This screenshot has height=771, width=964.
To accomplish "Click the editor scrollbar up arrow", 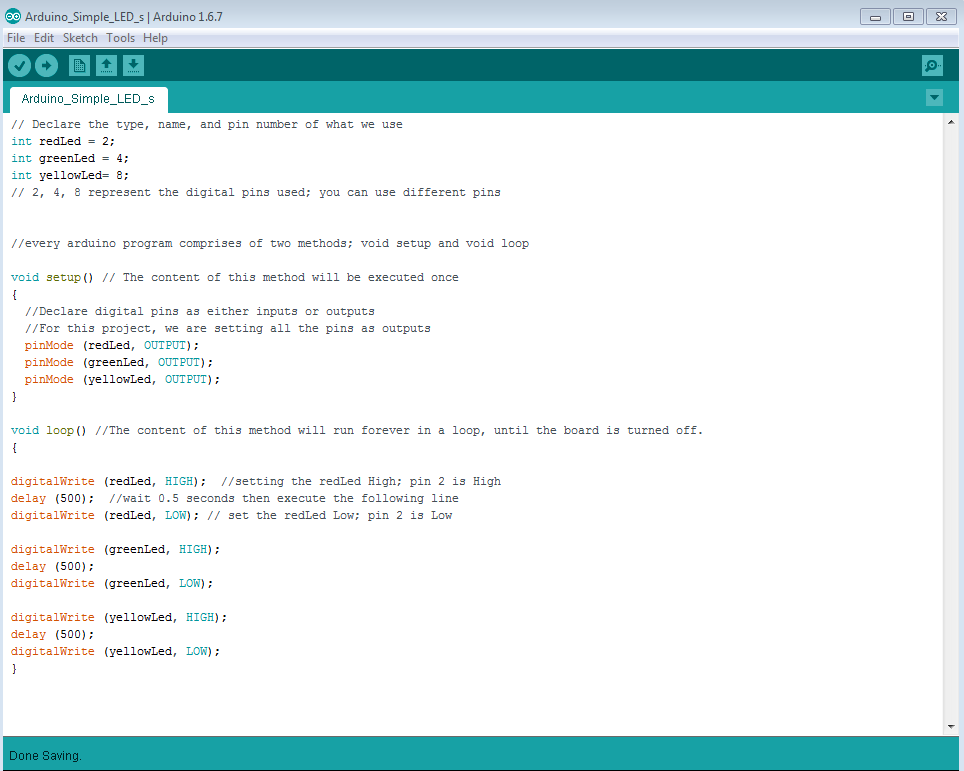I will tap(950, 122).
